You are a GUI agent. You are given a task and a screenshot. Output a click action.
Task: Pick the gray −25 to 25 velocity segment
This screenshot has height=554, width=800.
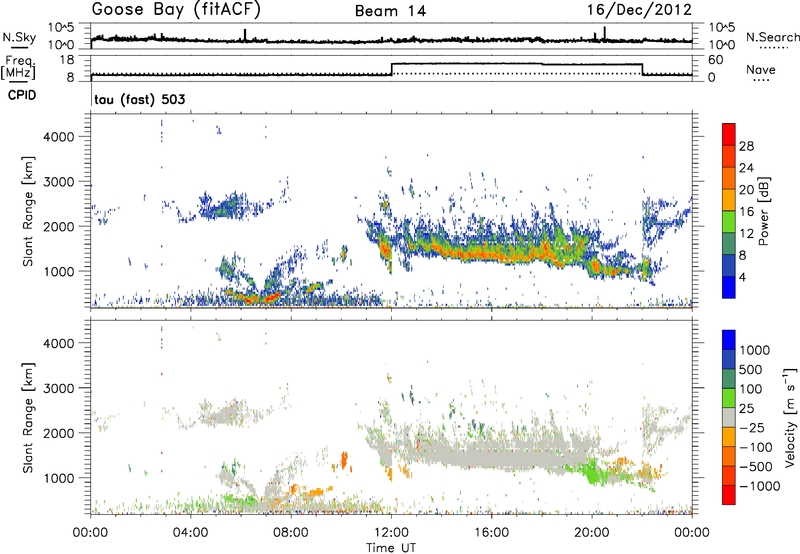729,417
